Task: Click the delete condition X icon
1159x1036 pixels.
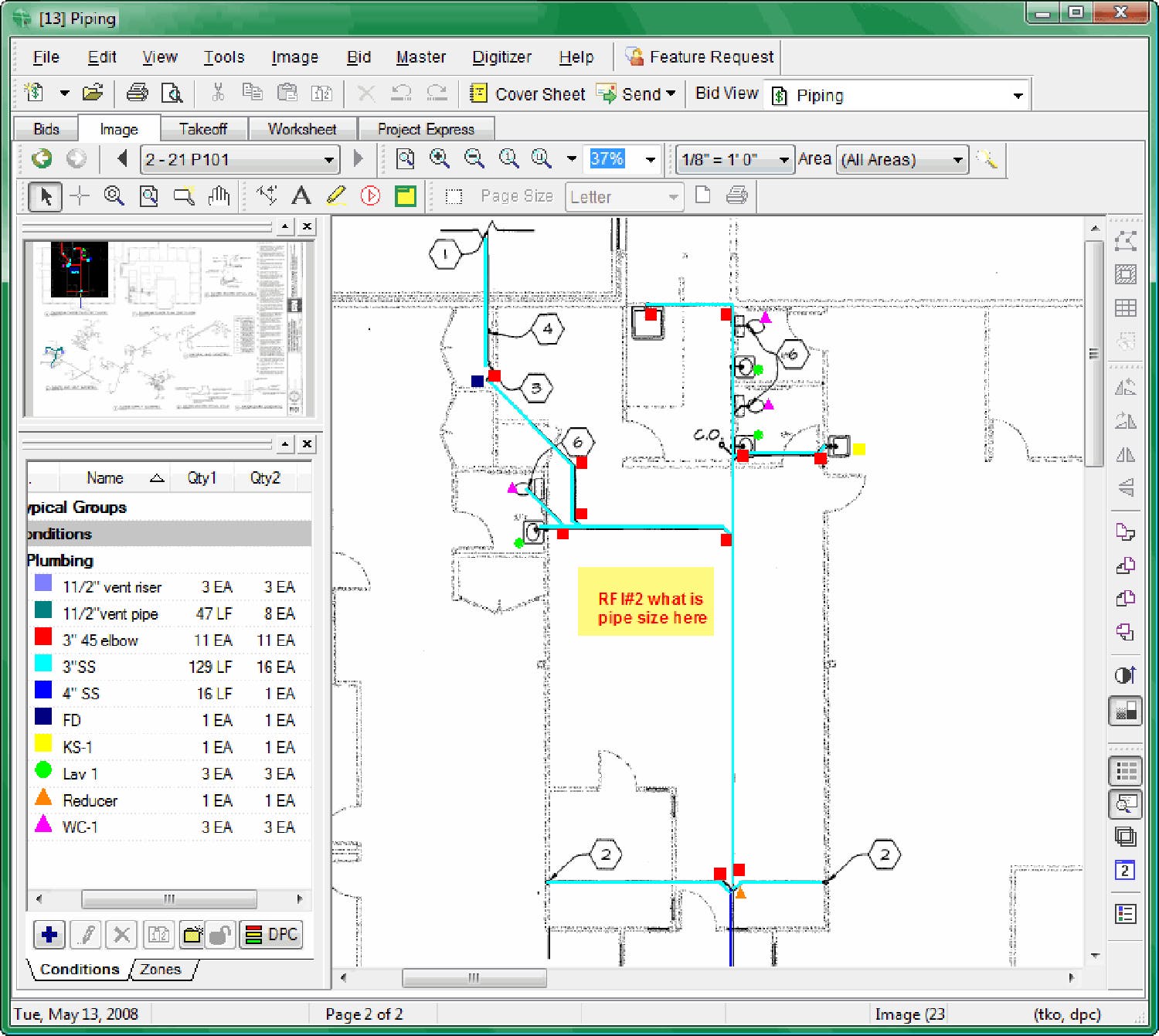Action: (121, 935)
